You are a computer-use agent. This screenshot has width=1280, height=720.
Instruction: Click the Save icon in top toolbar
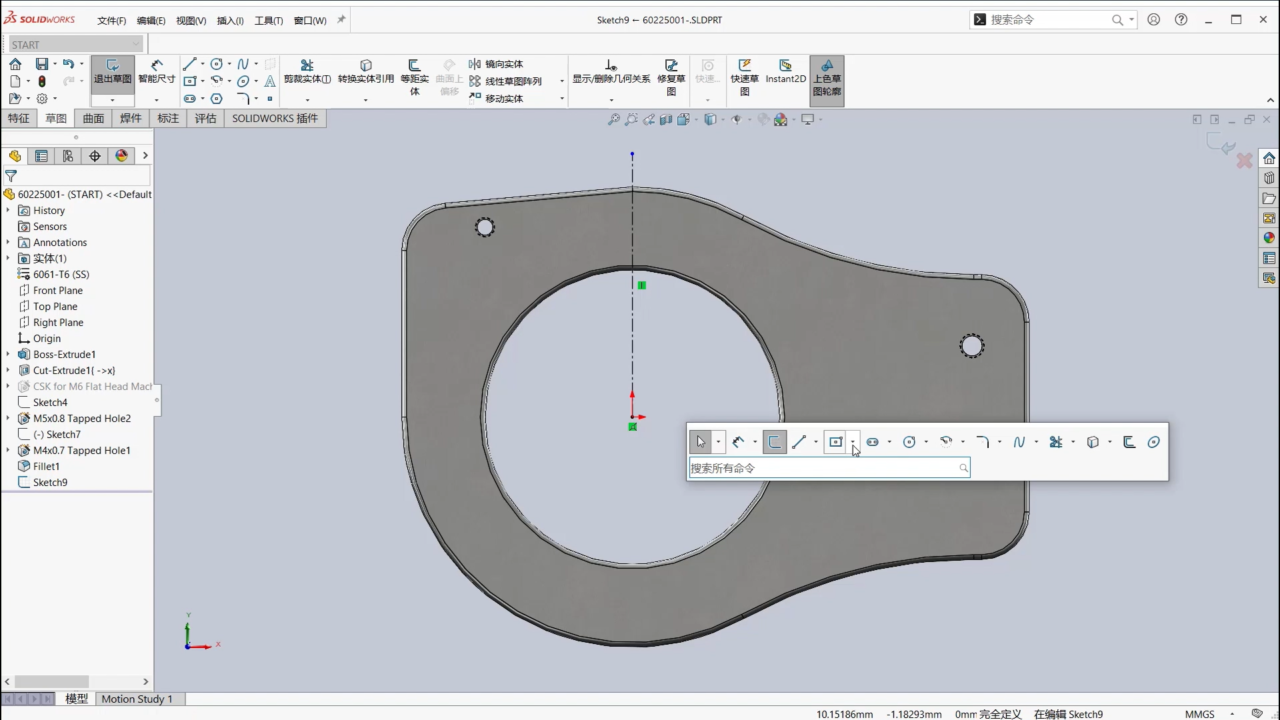click(x=42, y=64)
